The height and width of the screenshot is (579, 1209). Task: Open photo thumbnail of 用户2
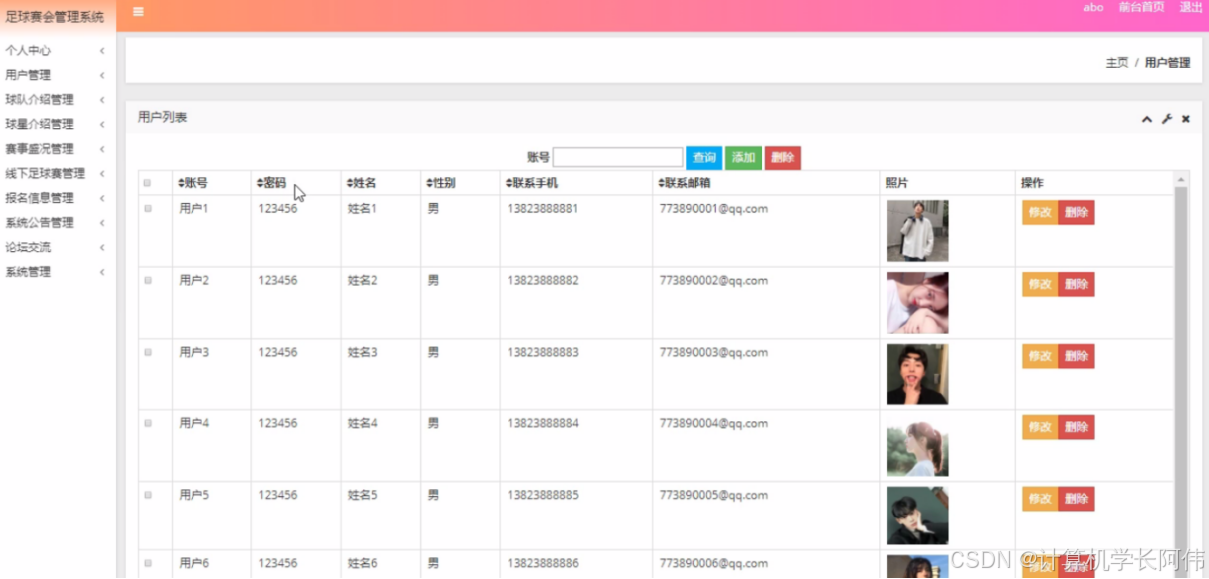[917, 303]
